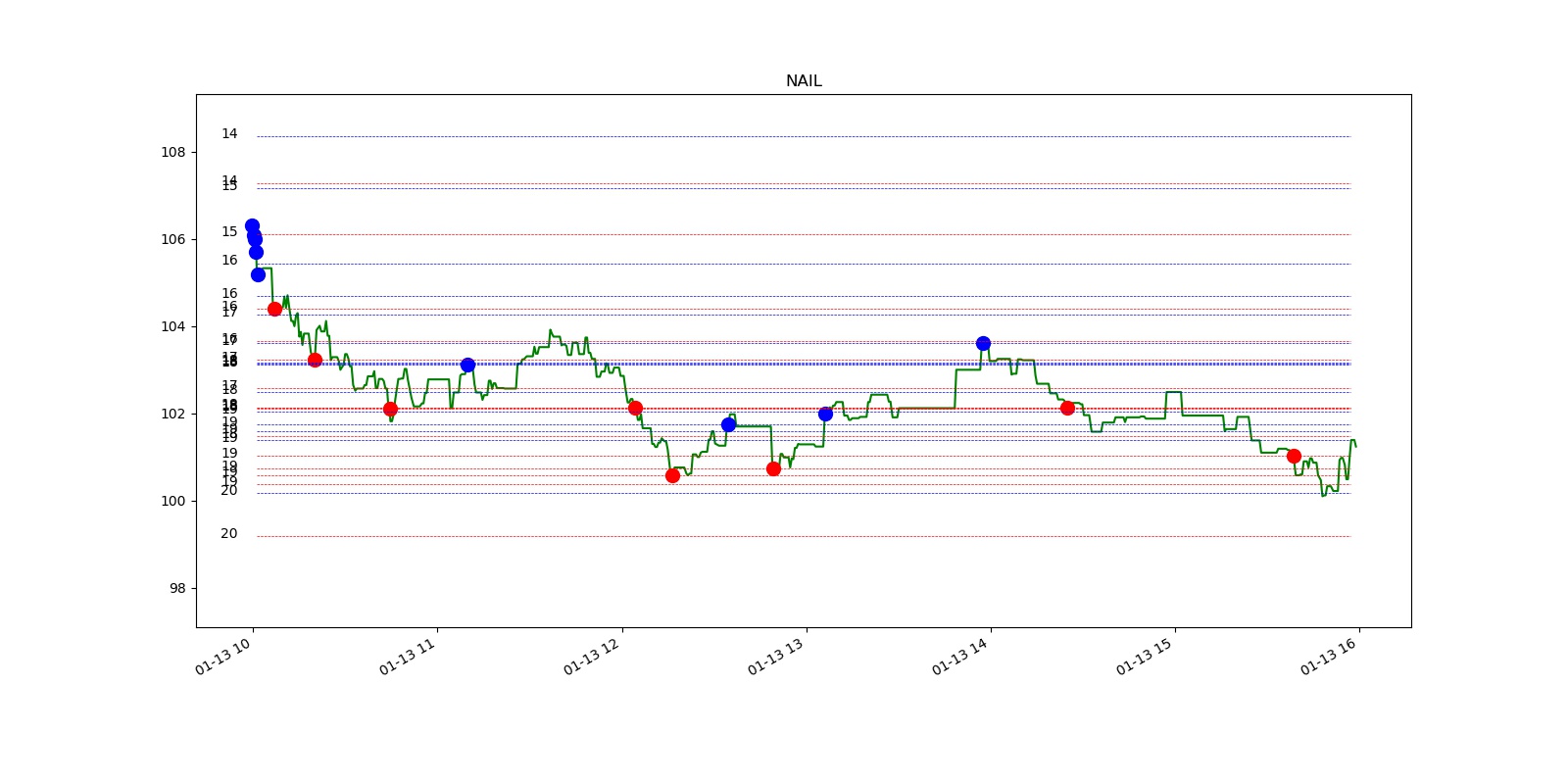Select the x-axis label 01-13 14
1568x784 pixels.
coord(960,657)
